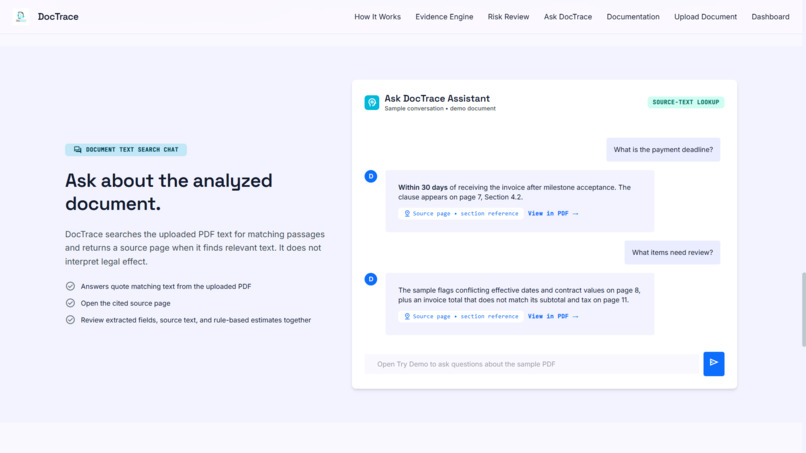Screen dimensions: 806x453
Task: Click the chat icon in Document Text Search Chat badge
Action: coord(78,150)
